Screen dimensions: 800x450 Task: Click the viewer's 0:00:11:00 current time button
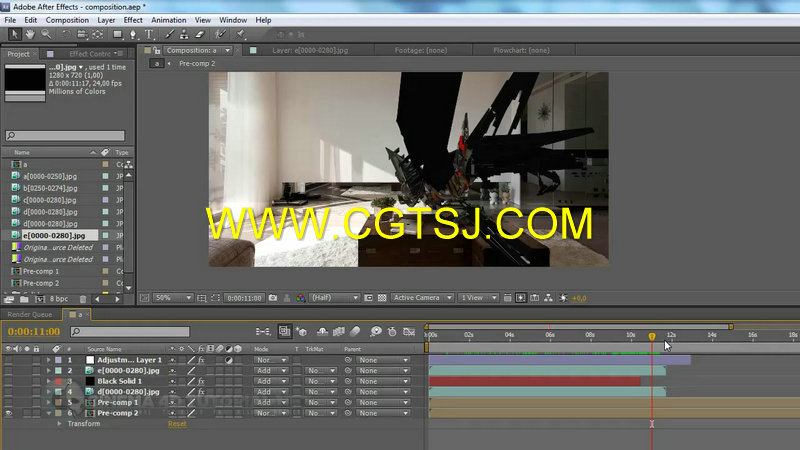[244, 298]
